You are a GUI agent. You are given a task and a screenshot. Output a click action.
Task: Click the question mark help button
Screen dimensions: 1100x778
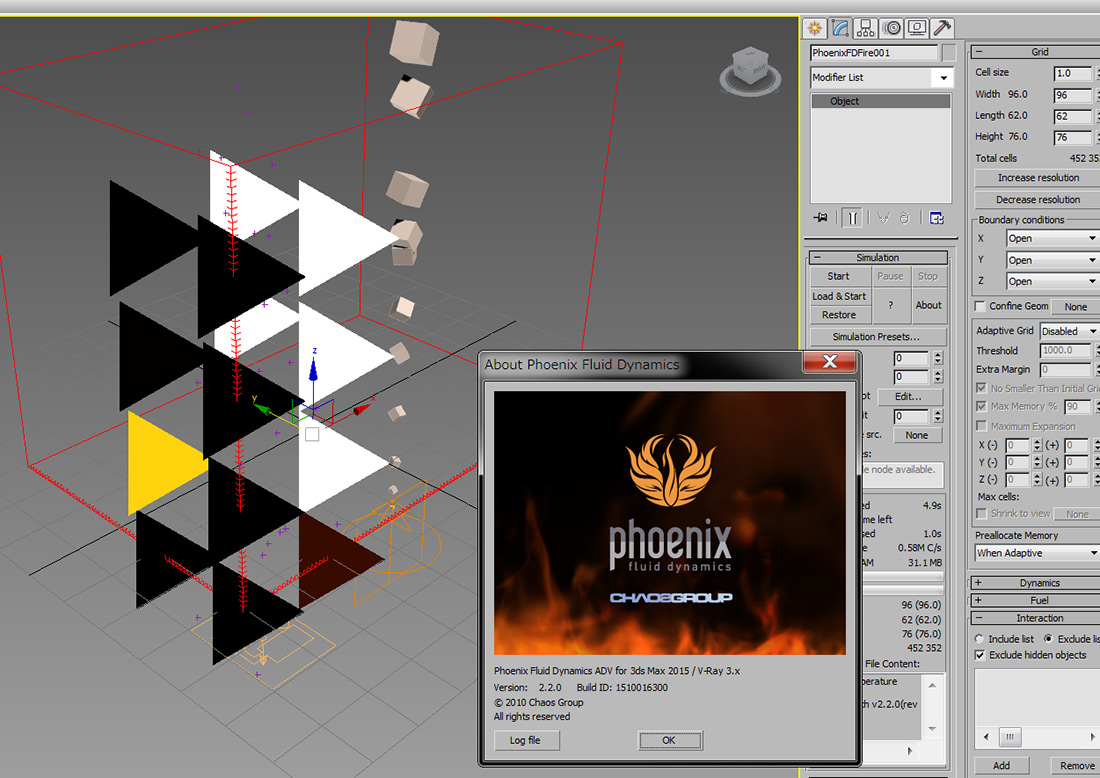tap(890, 305)
